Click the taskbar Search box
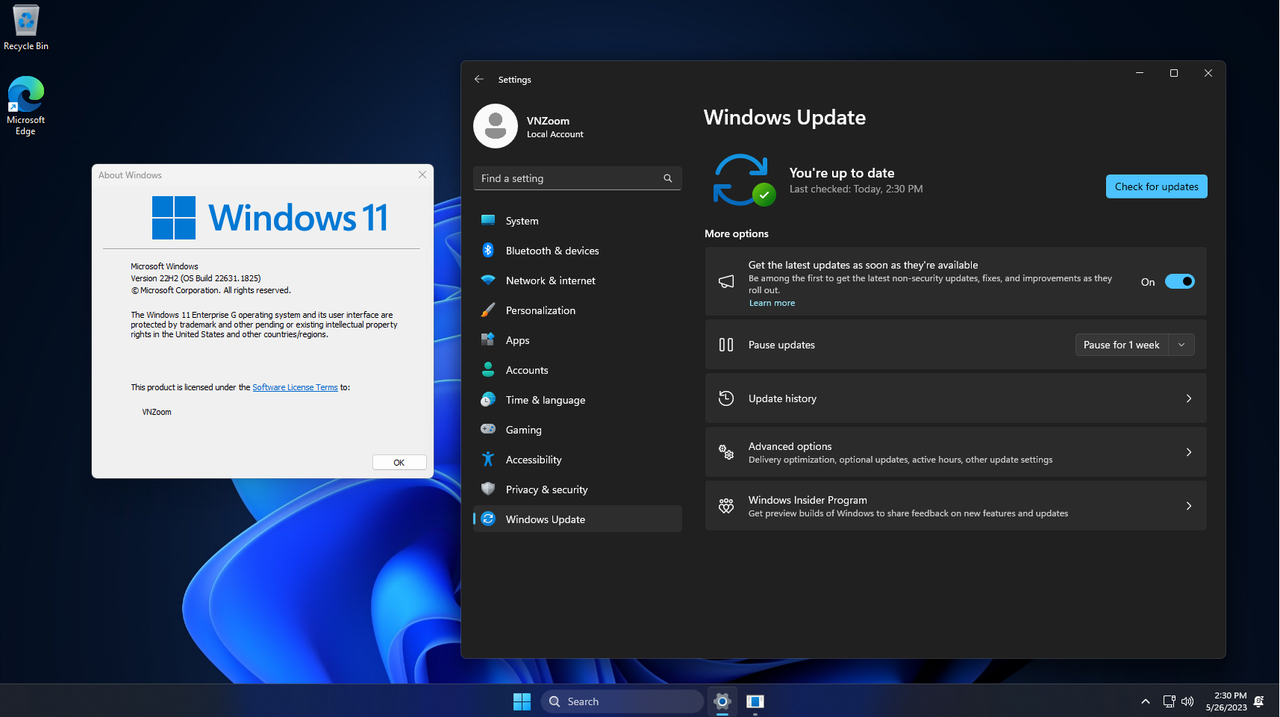 (622, 701)
